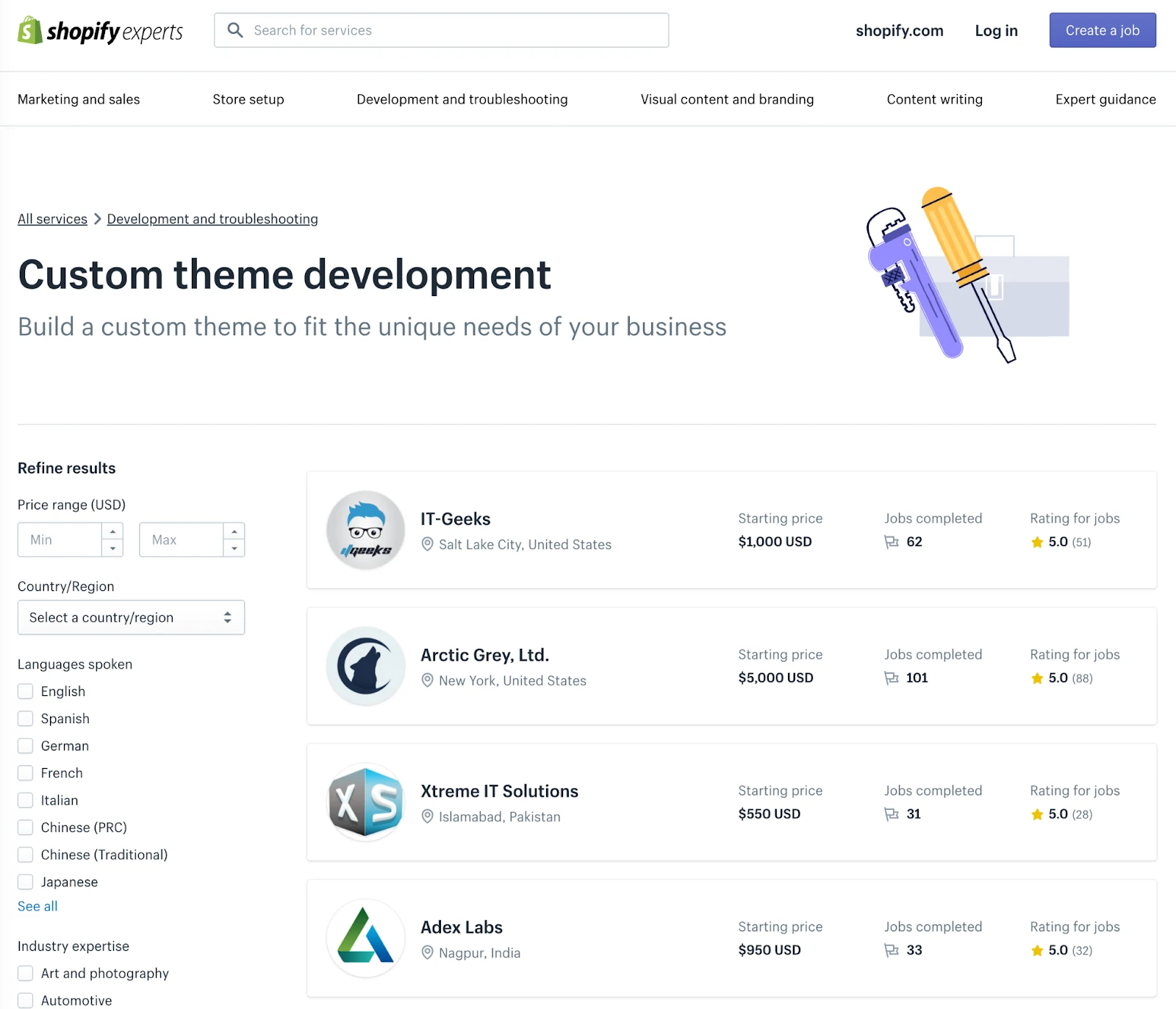
Task: Open the Select a country/region dropdown
Action: pyautogui.click(x=131, y=618)
